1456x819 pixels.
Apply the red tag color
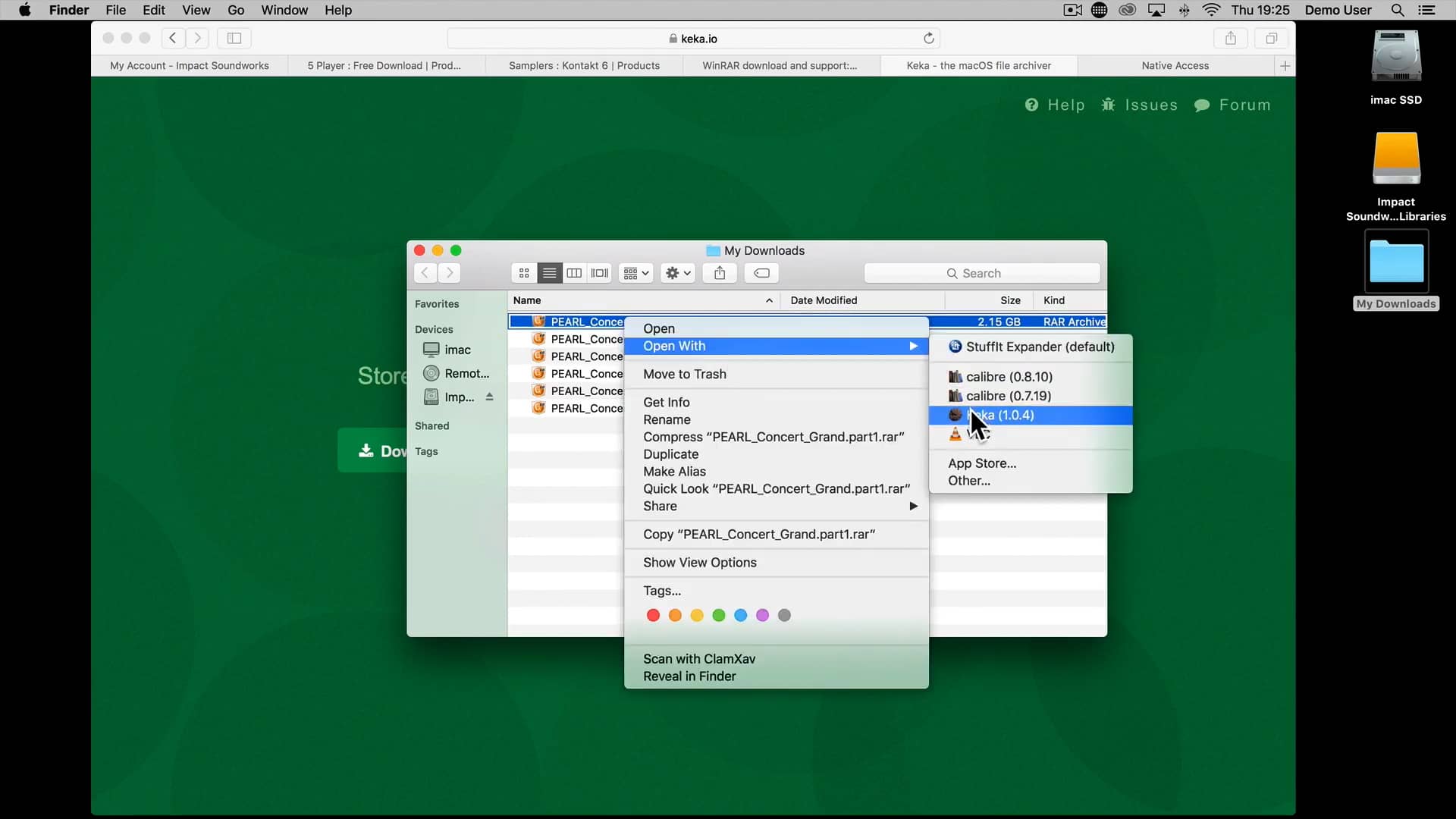pos(653,615)
